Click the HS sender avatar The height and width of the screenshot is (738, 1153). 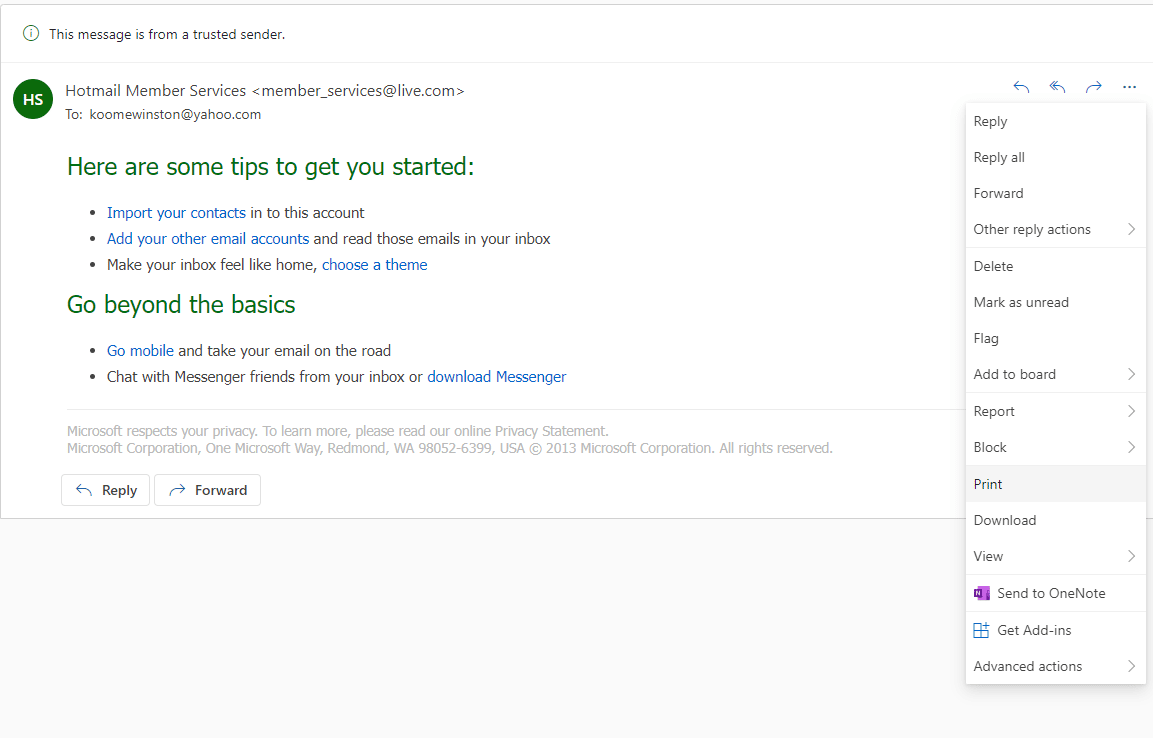click(x=33, y=99)
